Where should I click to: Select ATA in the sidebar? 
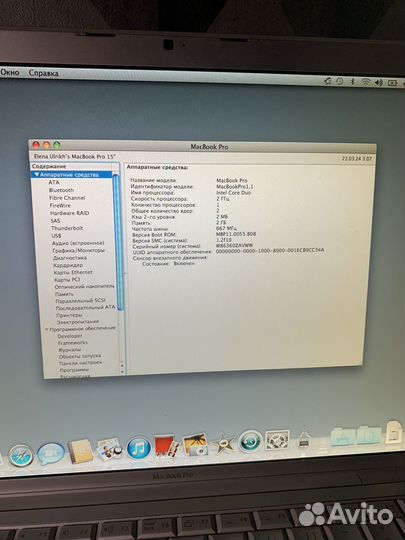(54, 182)
